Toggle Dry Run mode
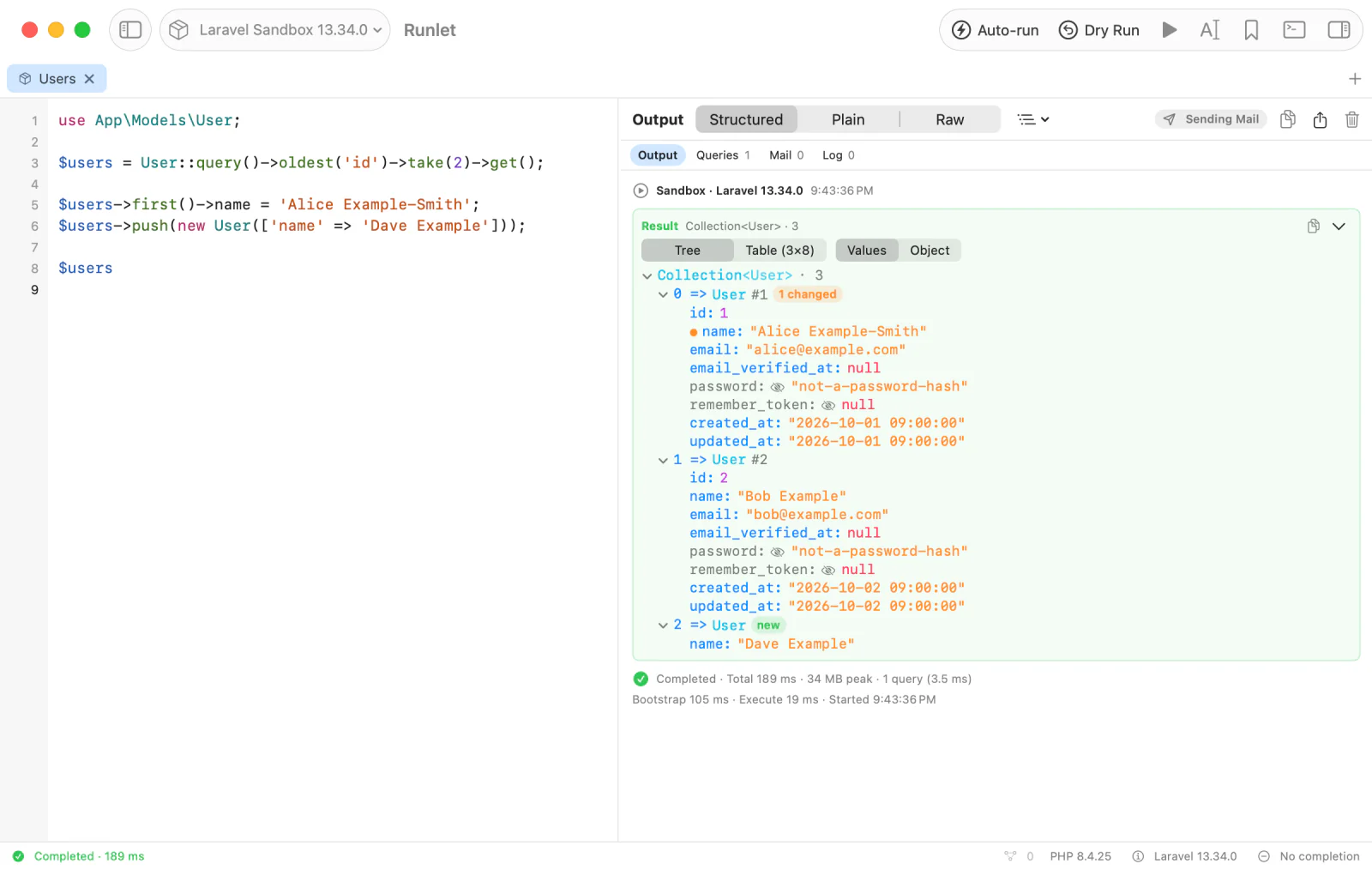Image resolution: width=1372 pixels, height=870 pixels. [1099, 30]
